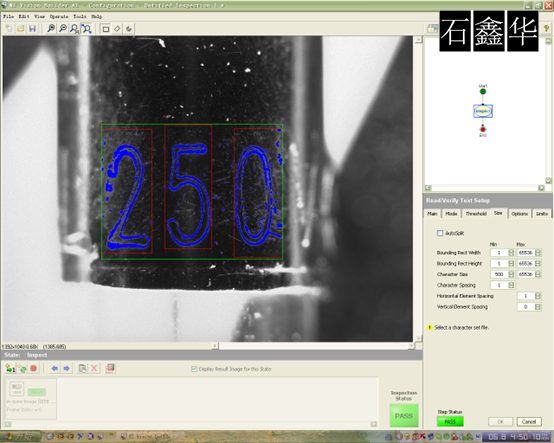Click the blue right arrow step icon

[x=66, y=368]
